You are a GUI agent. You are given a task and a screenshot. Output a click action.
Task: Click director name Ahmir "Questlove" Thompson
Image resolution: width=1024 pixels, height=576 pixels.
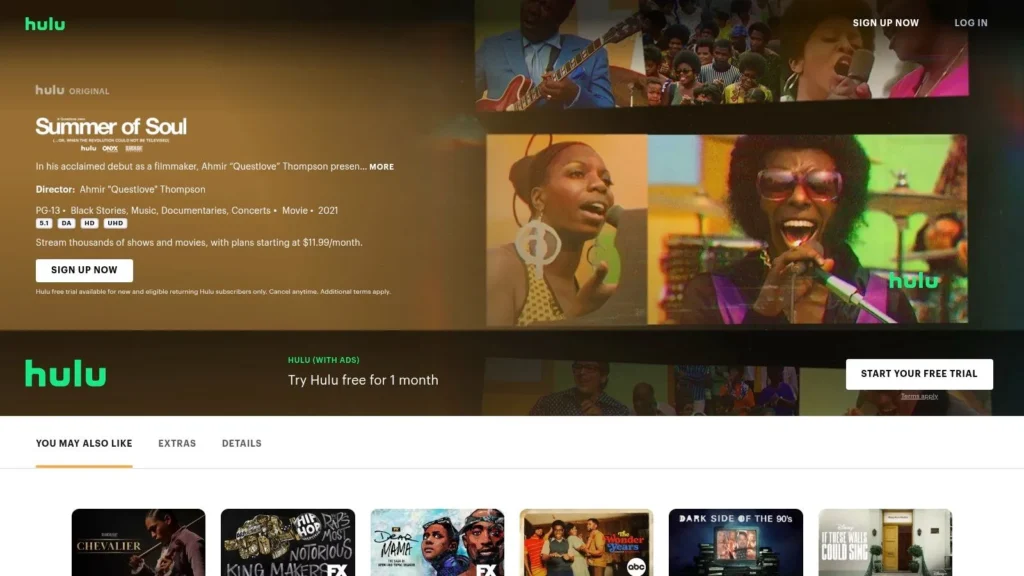pos(142,189)
